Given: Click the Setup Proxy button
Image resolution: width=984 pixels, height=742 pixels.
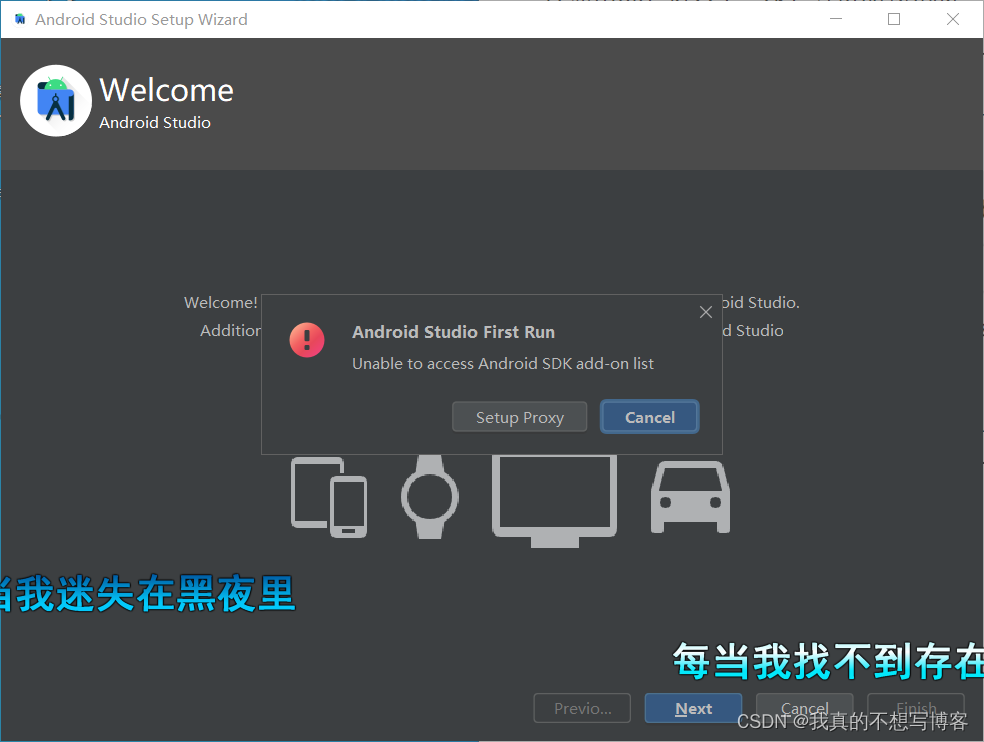Looking at the screenshot, I should coord(519,417).
